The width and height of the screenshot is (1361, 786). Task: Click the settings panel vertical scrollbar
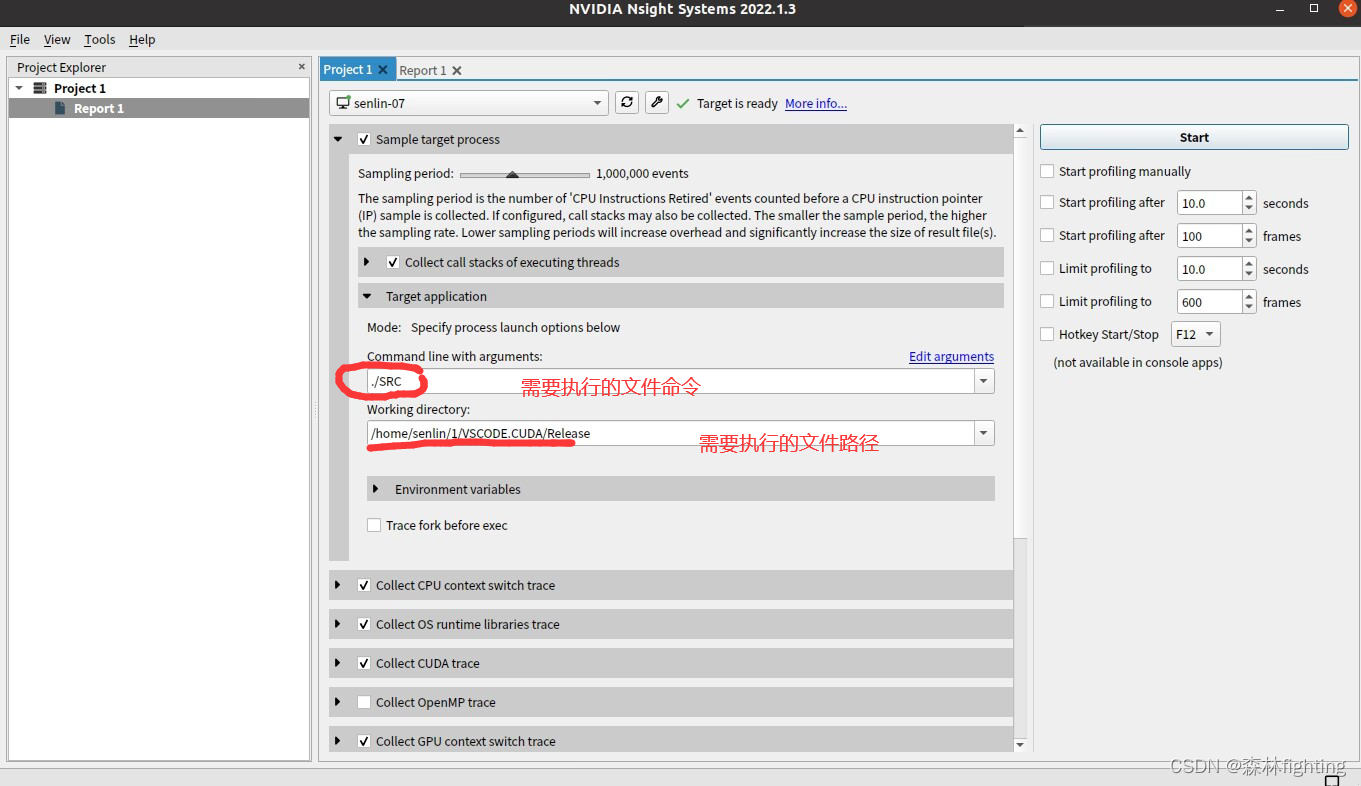pyautogui.click(x=1020, y=338)
